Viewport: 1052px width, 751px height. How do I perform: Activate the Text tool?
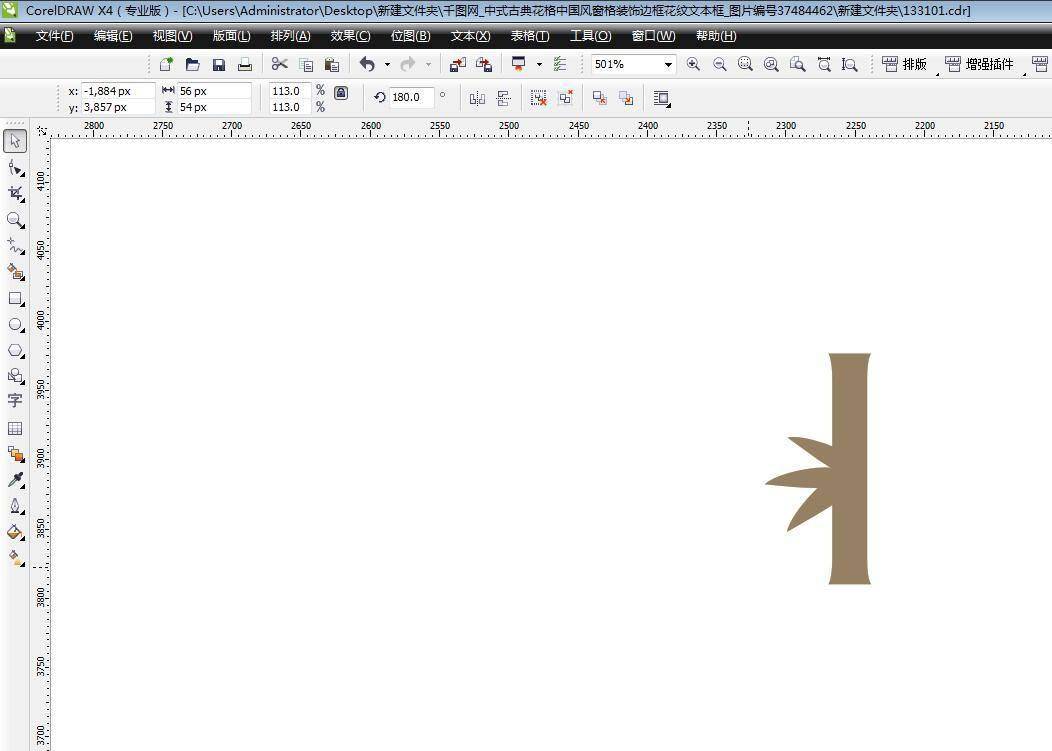15,401
